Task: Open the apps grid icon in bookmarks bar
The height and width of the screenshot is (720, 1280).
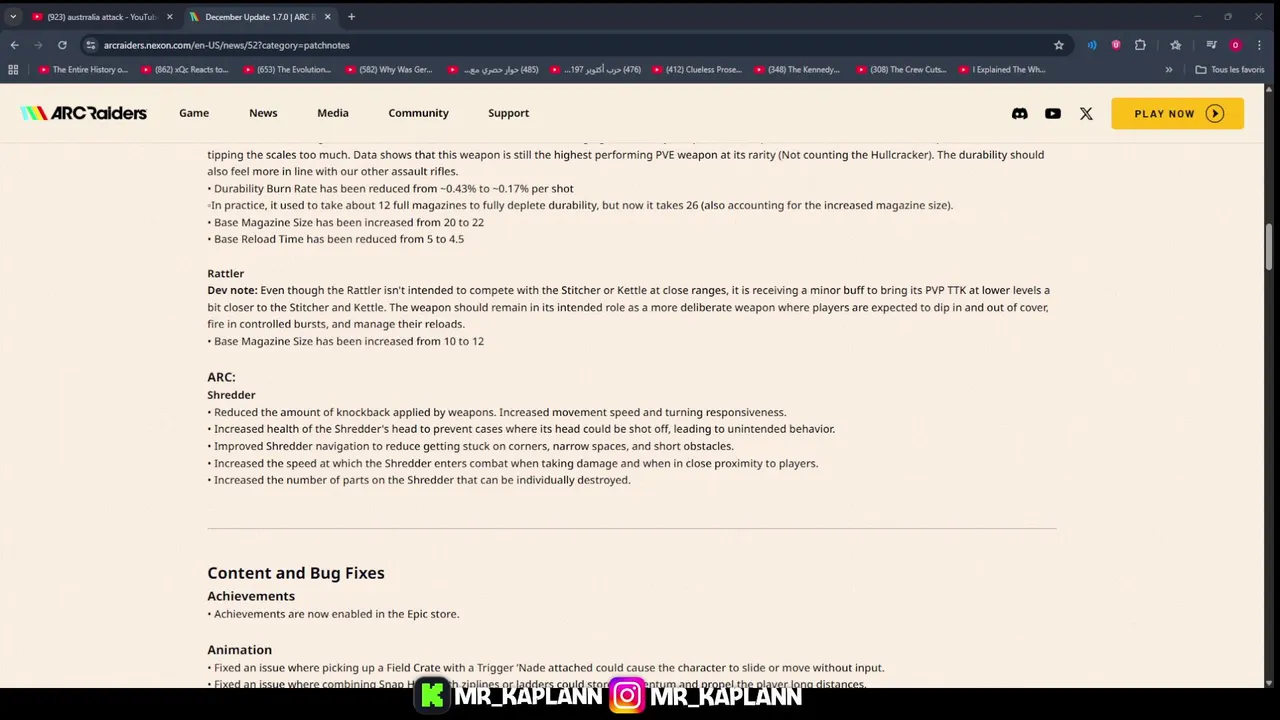Action: [13, 70]
